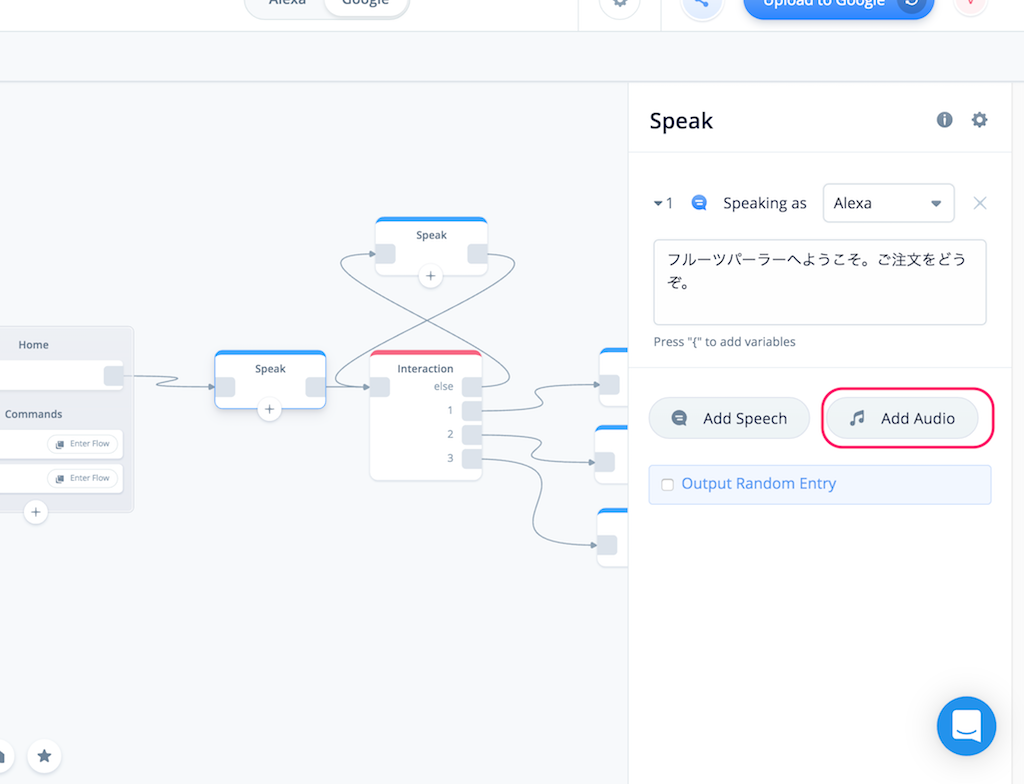This screenshot has height=784, width=1024.
Task: Click into the Japanese speech text area
Action: [820, 282]
